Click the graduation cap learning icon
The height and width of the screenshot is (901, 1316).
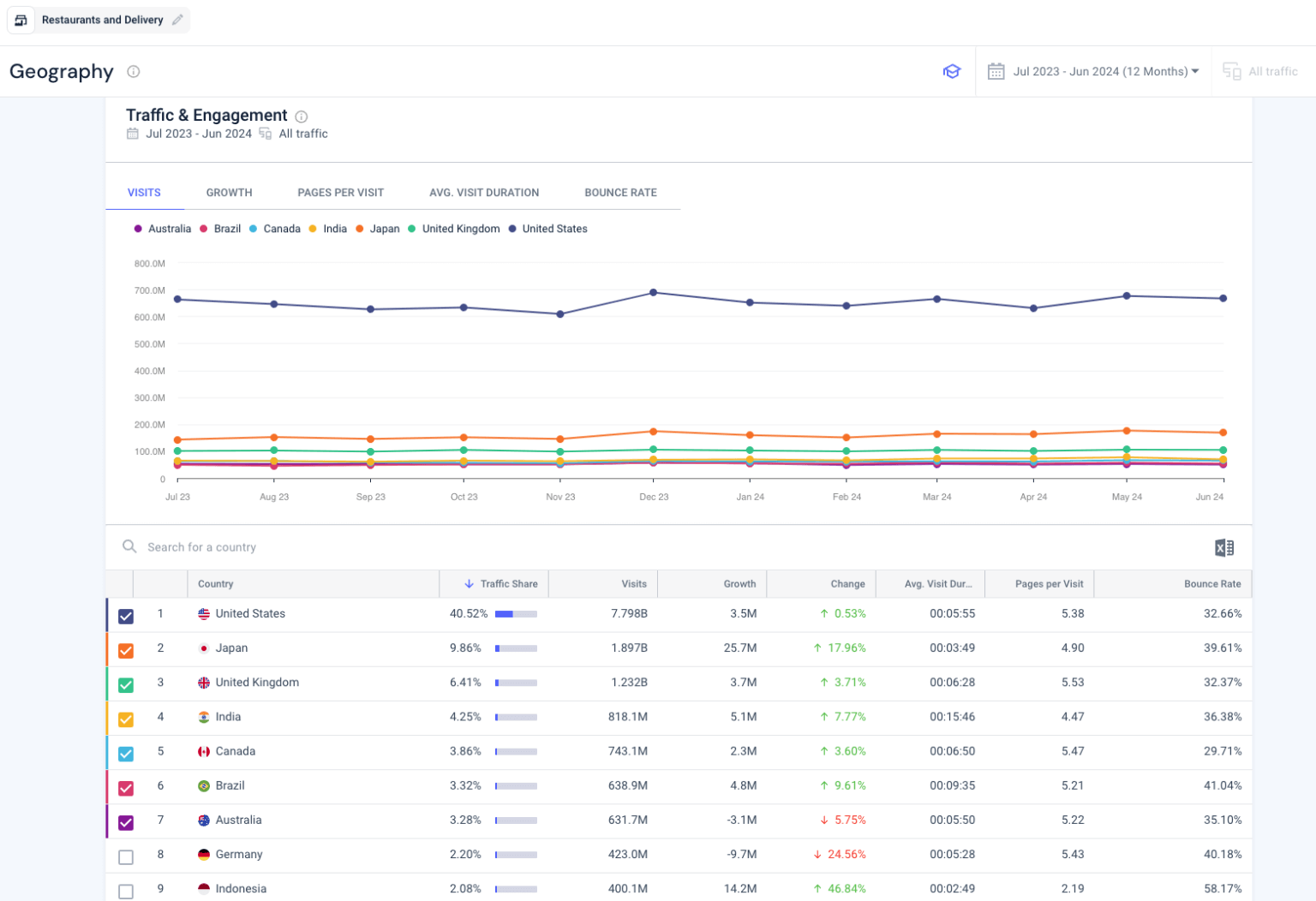pyautogui.click(x=952, y=72)
